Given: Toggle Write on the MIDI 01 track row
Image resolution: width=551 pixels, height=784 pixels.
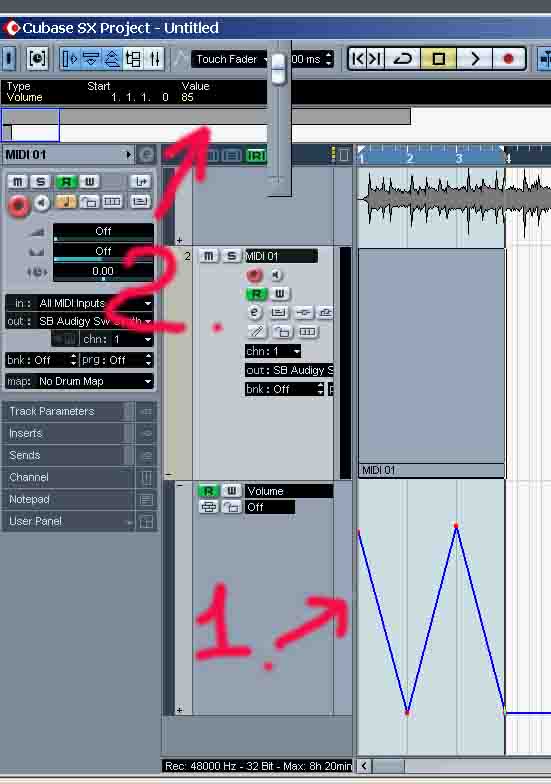Looking at the screenshot, I should (x=280, y=294).
